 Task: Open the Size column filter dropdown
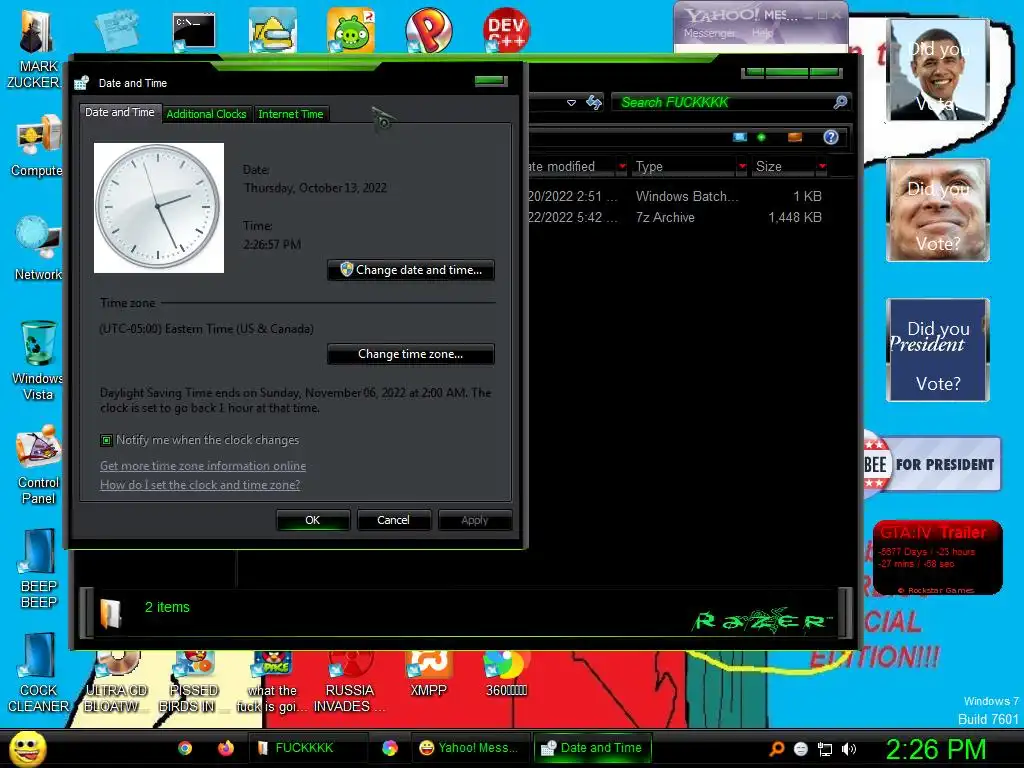822,167
